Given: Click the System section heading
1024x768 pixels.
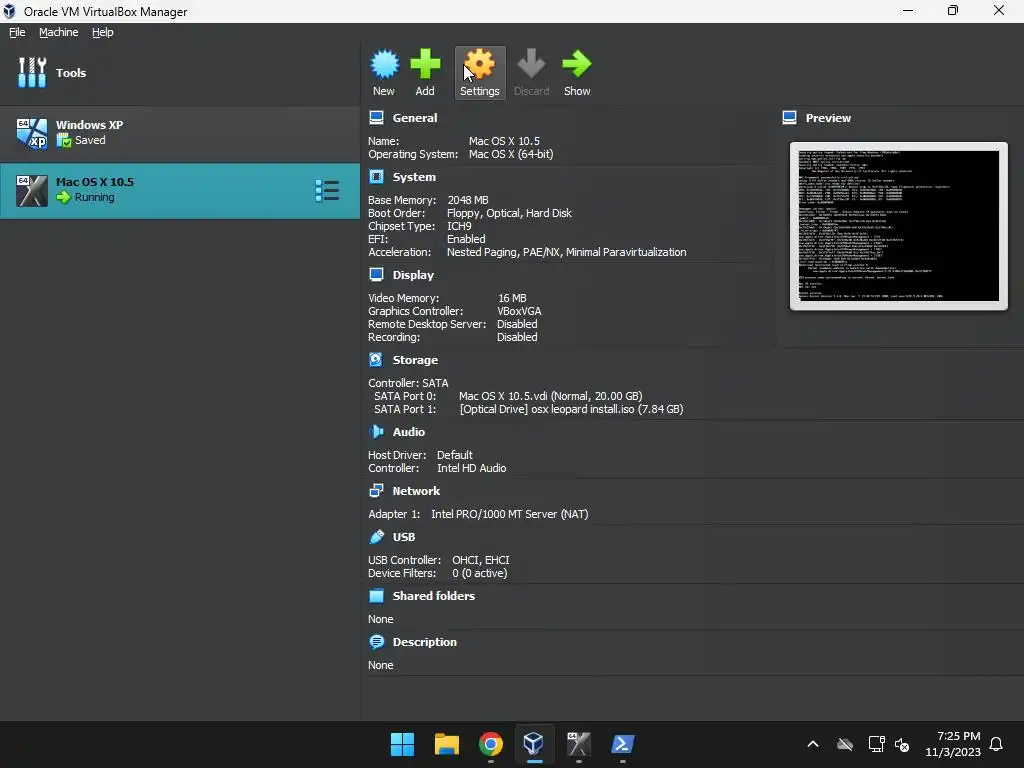Looking at the screenshot, I should pyautogui.click(x=414, y=177).
